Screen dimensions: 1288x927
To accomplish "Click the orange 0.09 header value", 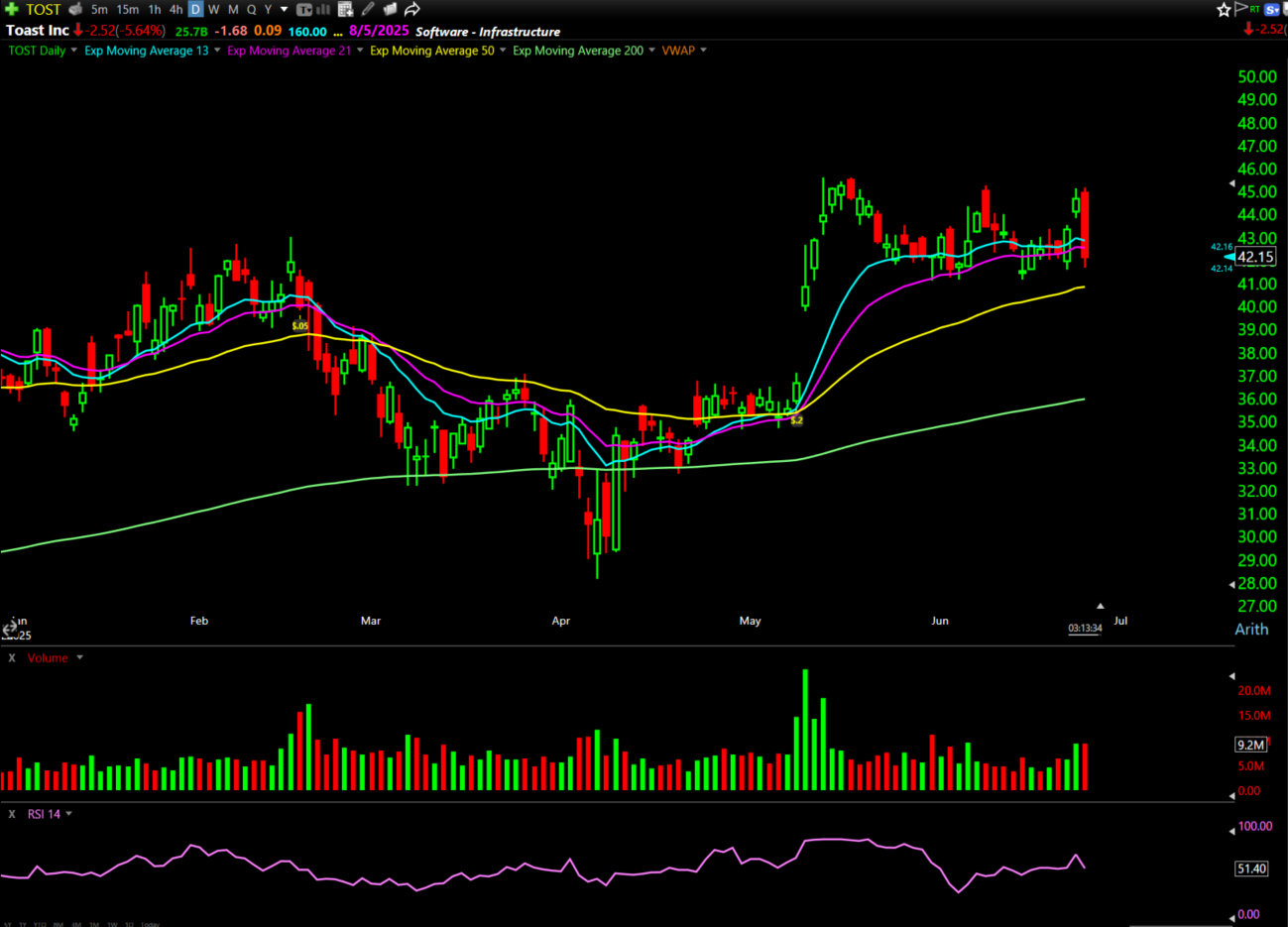I will point(268,32).
